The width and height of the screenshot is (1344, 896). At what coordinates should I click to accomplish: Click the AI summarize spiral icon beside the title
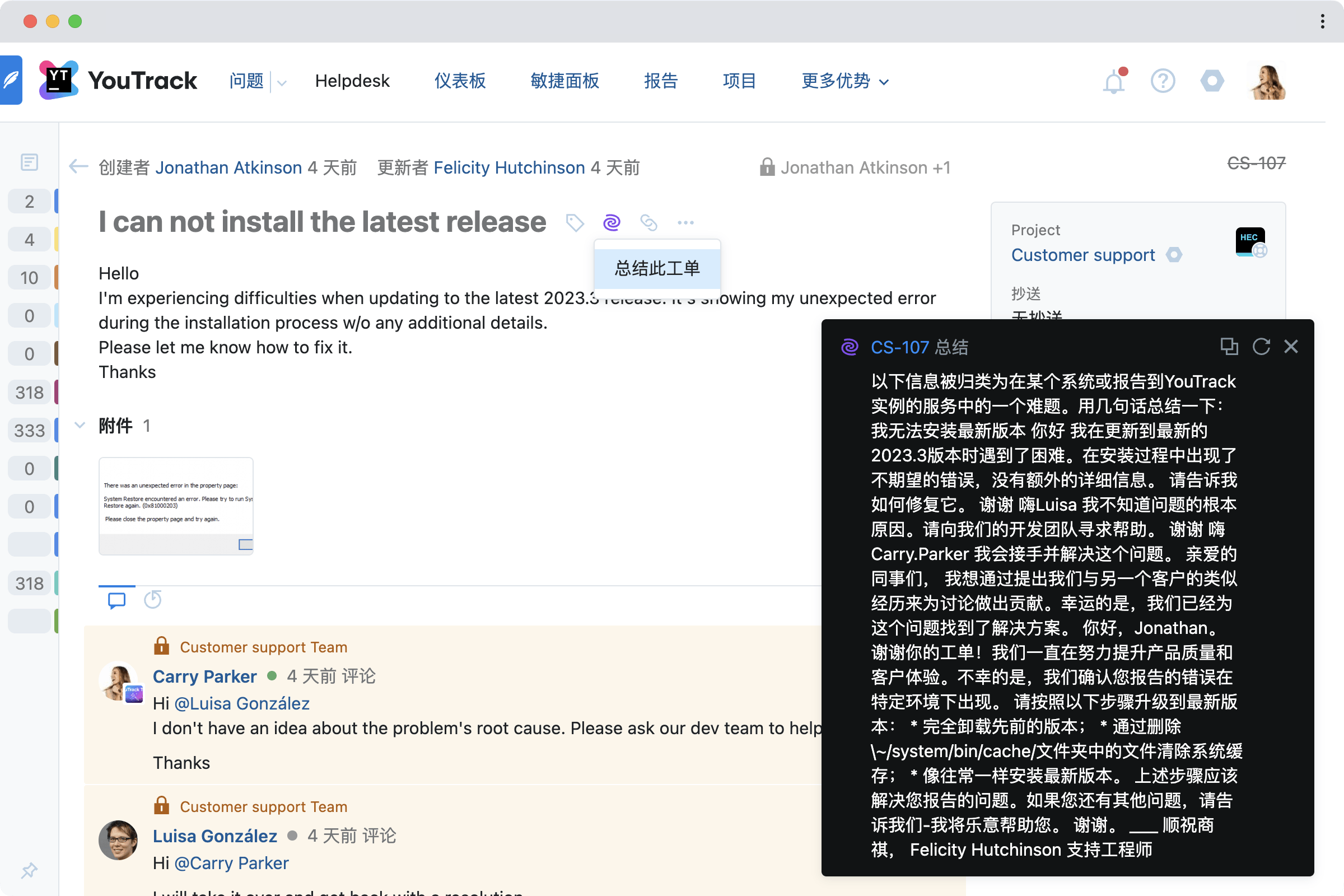612,222
